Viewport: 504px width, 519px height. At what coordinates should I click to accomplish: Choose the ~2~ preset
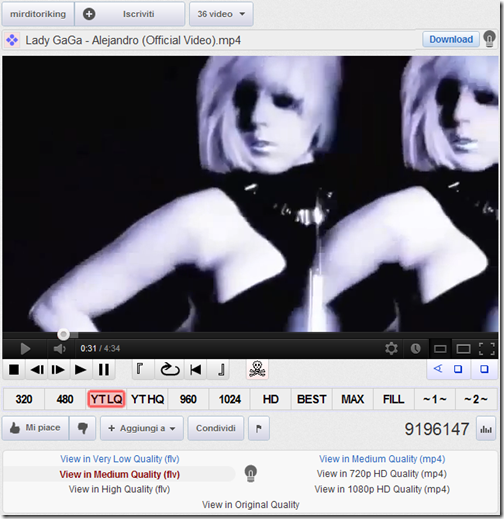point(476,399)
